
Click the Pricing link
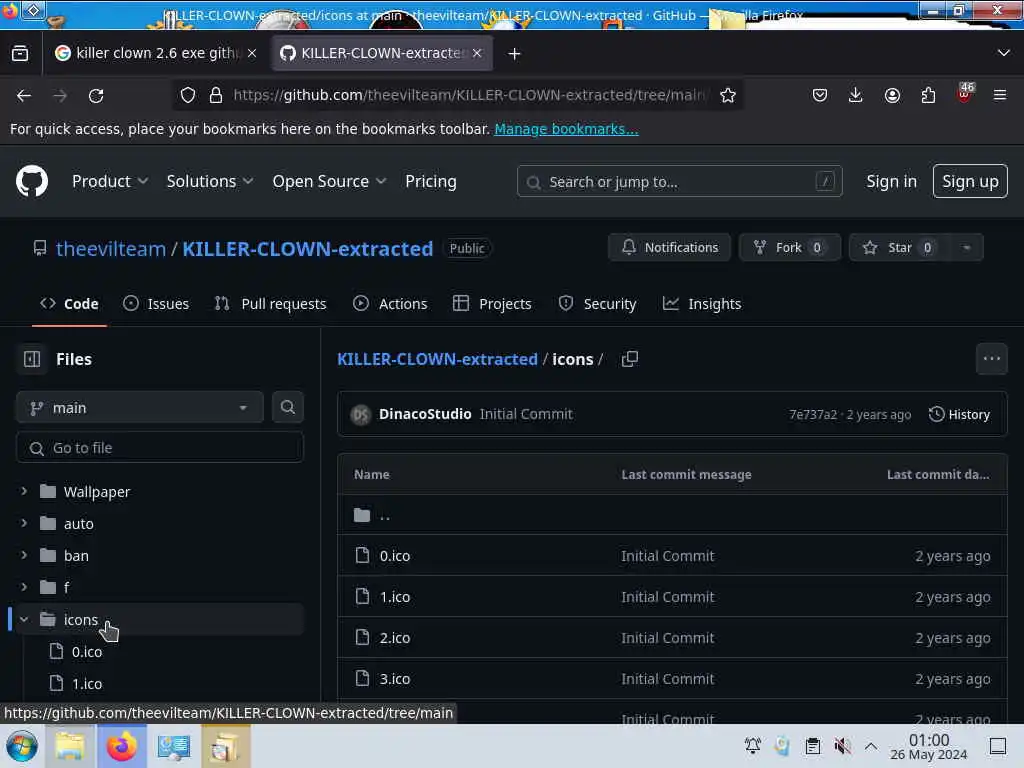point(430,182)
